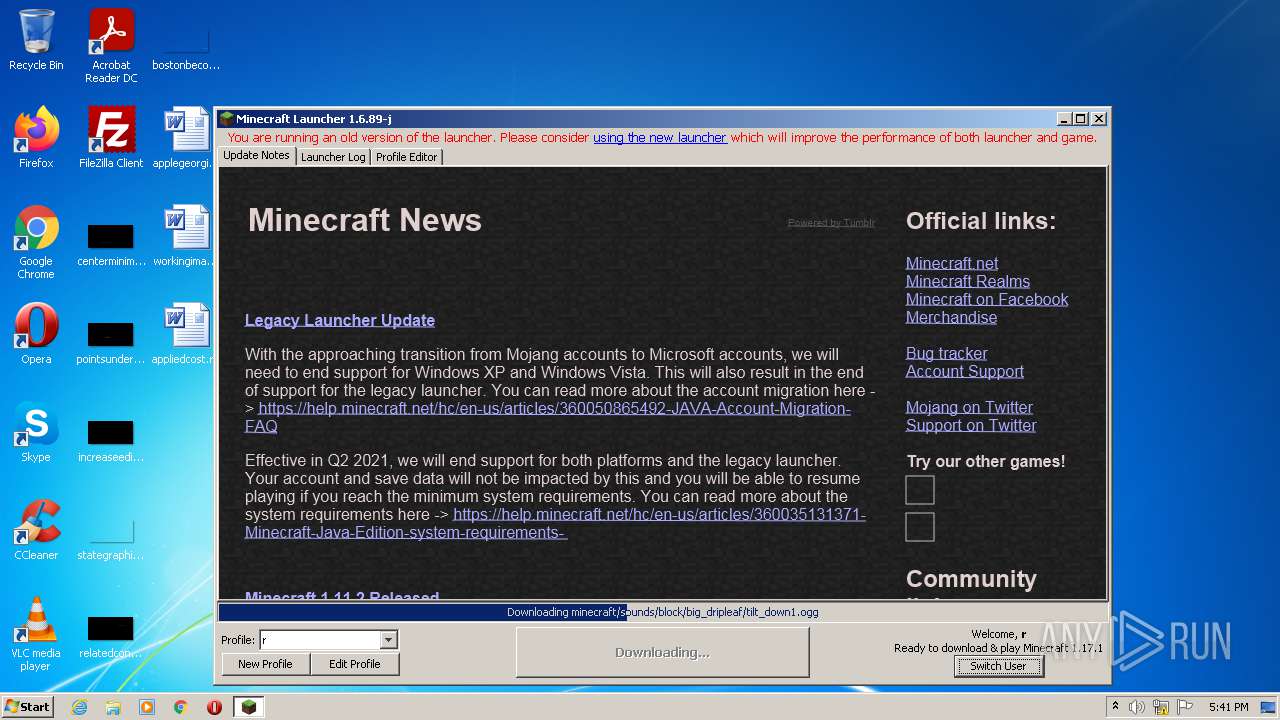Open the appliedcost Word document icon
Image resolution: width=1280 pixels, height=720 pixels.
point(186,334)
